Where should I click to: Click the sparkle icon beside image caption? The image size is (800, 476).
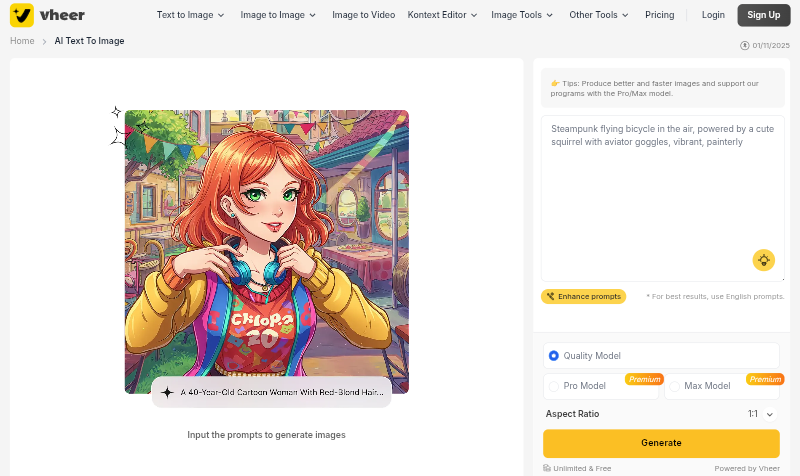167,393
